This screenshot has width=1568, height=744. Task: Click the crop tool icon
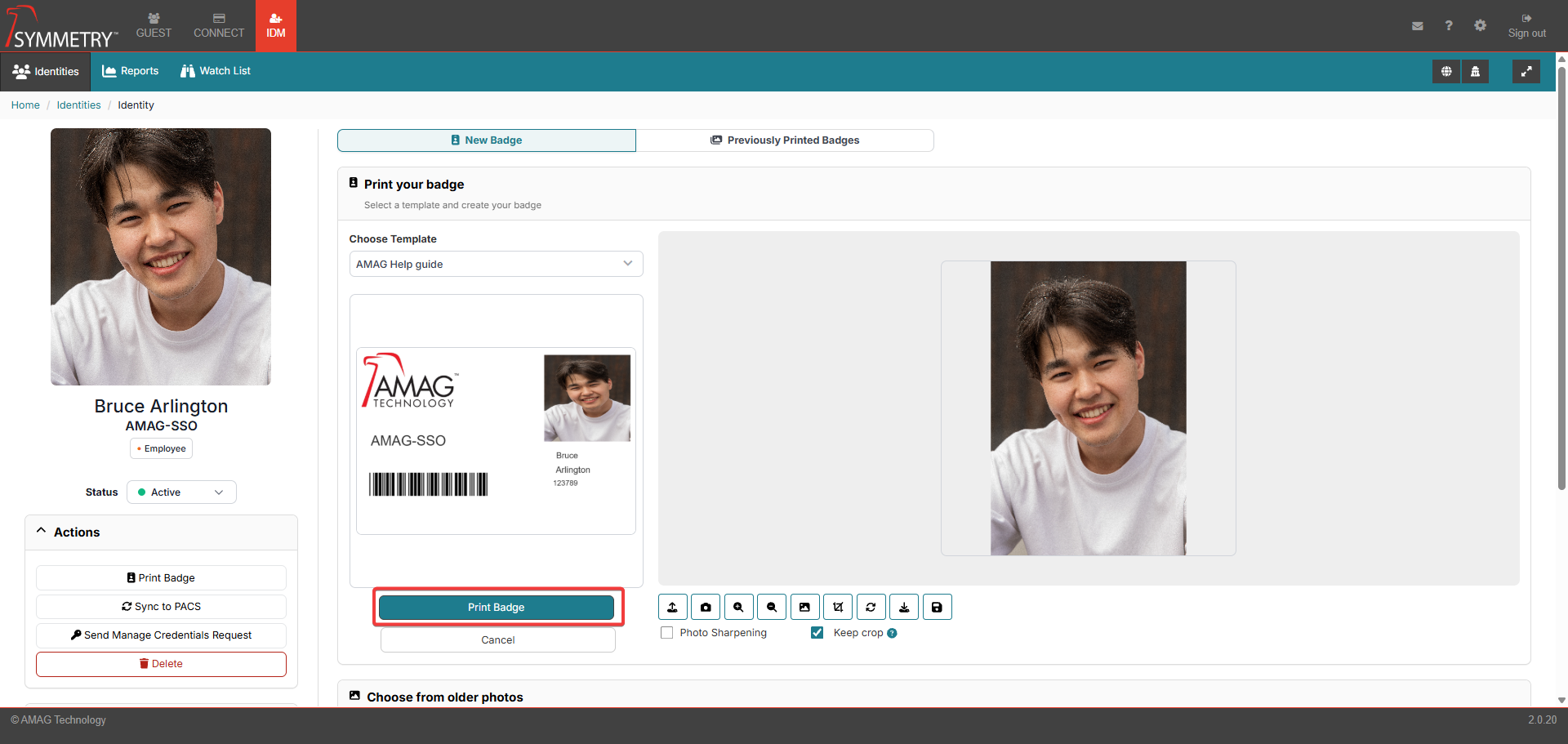pyautogui.click(x=838, y=607)
